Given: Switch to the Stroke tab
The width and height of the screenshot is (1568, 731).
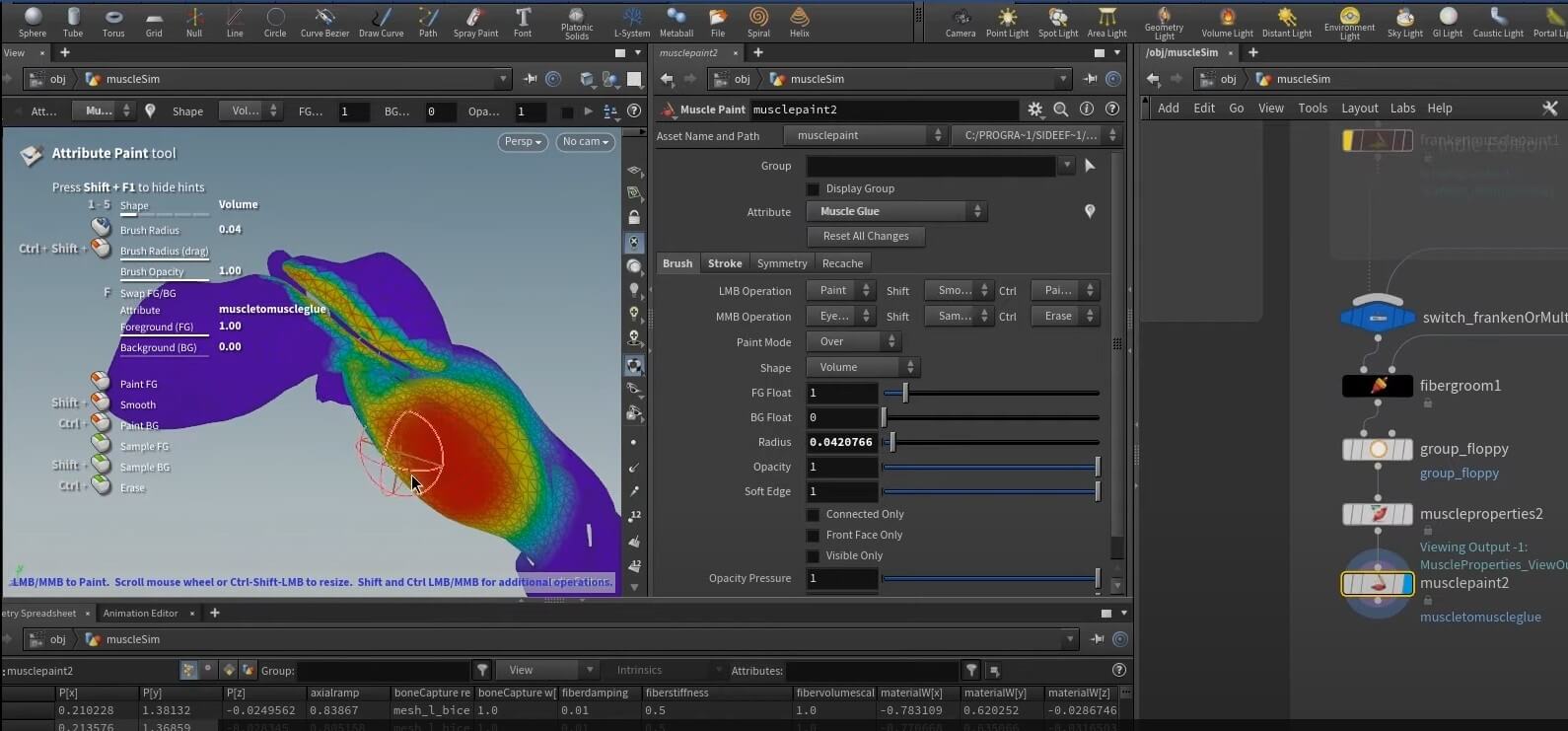Looking at the screenshot, I should pos(725,263).
